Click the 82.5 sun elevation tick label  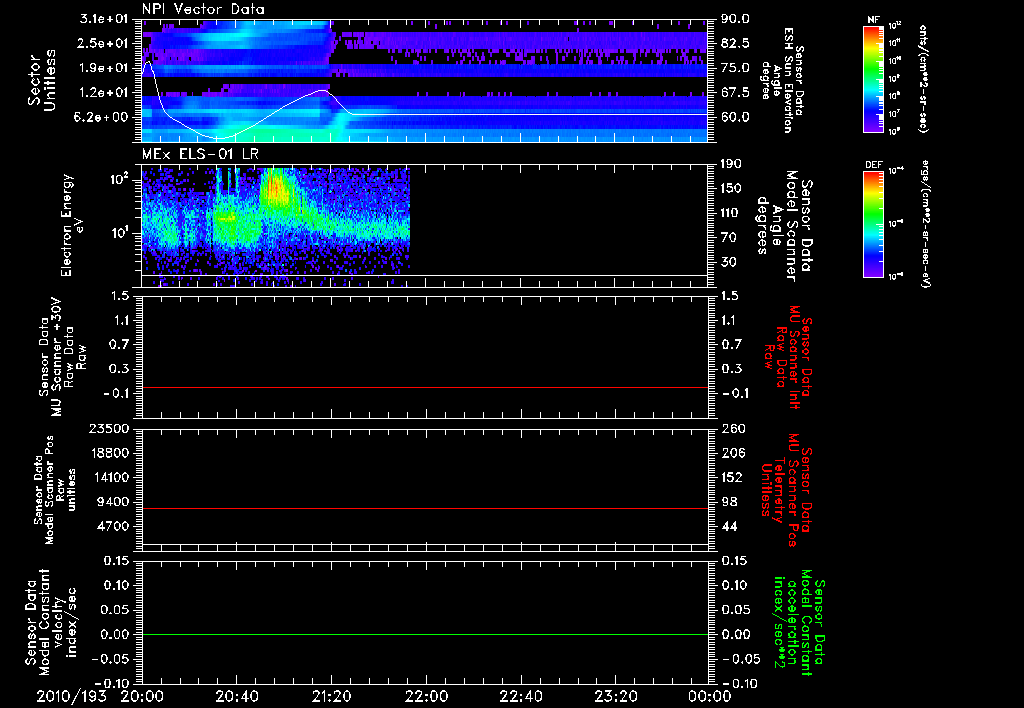coord(735,43)
